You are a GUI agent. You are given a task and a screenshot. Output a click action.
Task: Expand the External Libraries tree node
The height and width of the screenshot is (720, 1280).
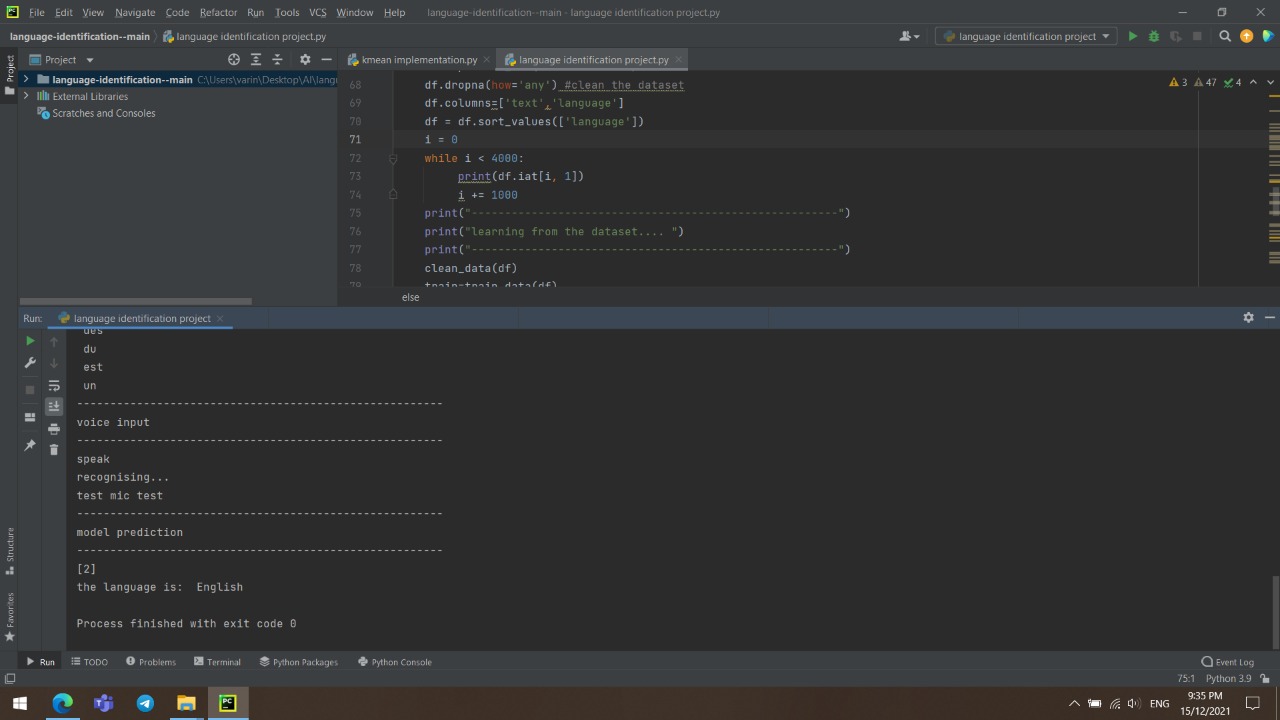[26, 97]
